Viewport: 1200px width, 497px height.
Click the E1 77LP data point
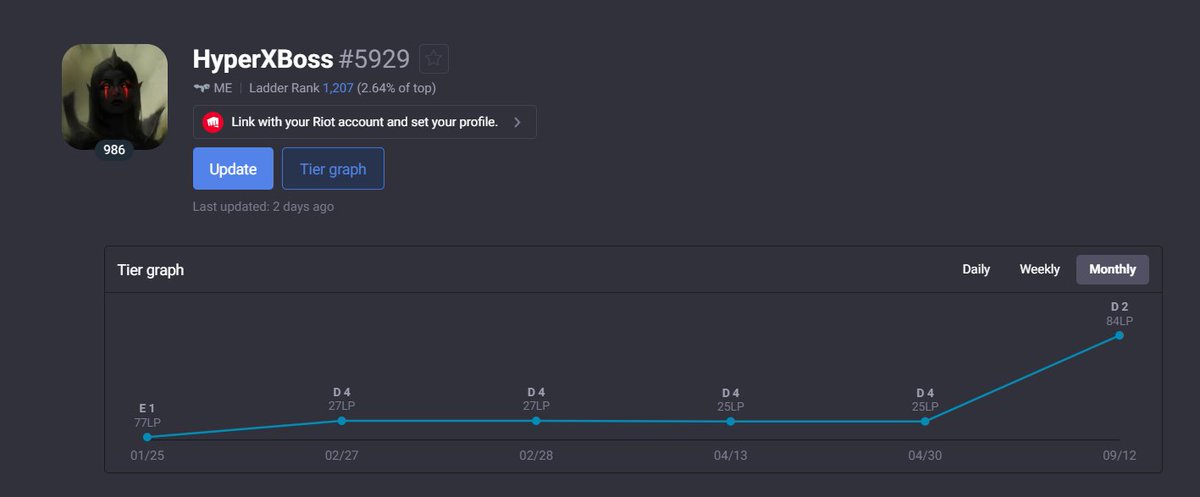(x=147, y=437)
